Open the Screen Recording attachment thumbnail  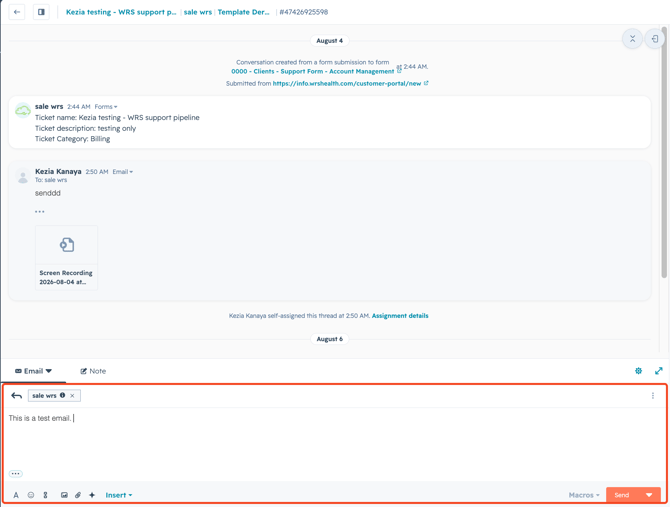(66, 258)
